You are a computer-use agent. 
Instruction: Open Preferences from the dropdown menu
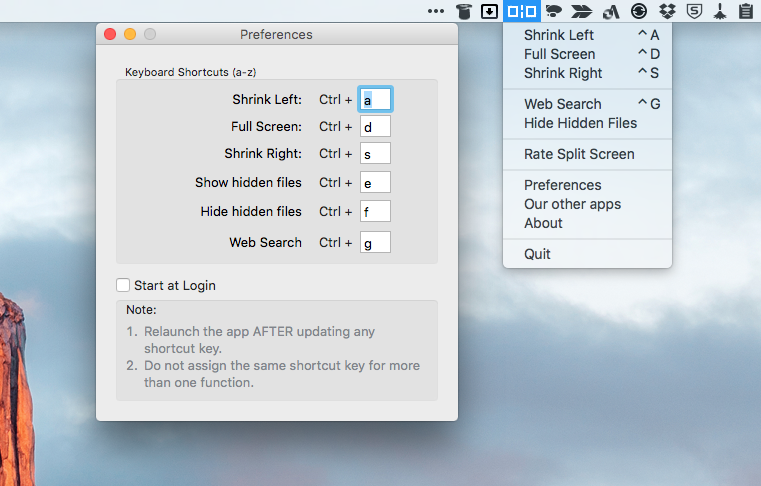click(x=587, y=185)
